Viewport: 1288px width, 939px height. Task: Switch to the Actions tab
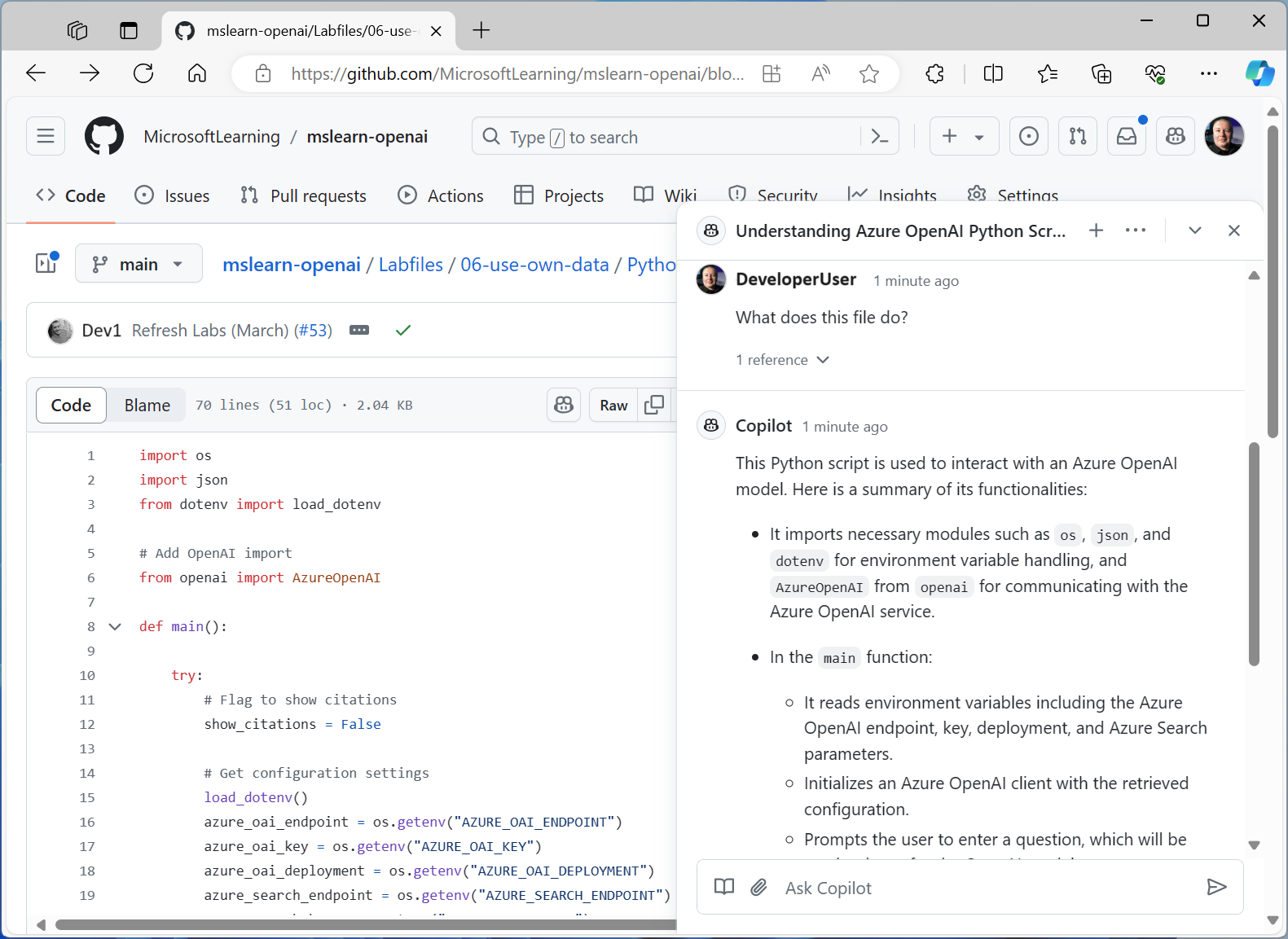point(441,195)
